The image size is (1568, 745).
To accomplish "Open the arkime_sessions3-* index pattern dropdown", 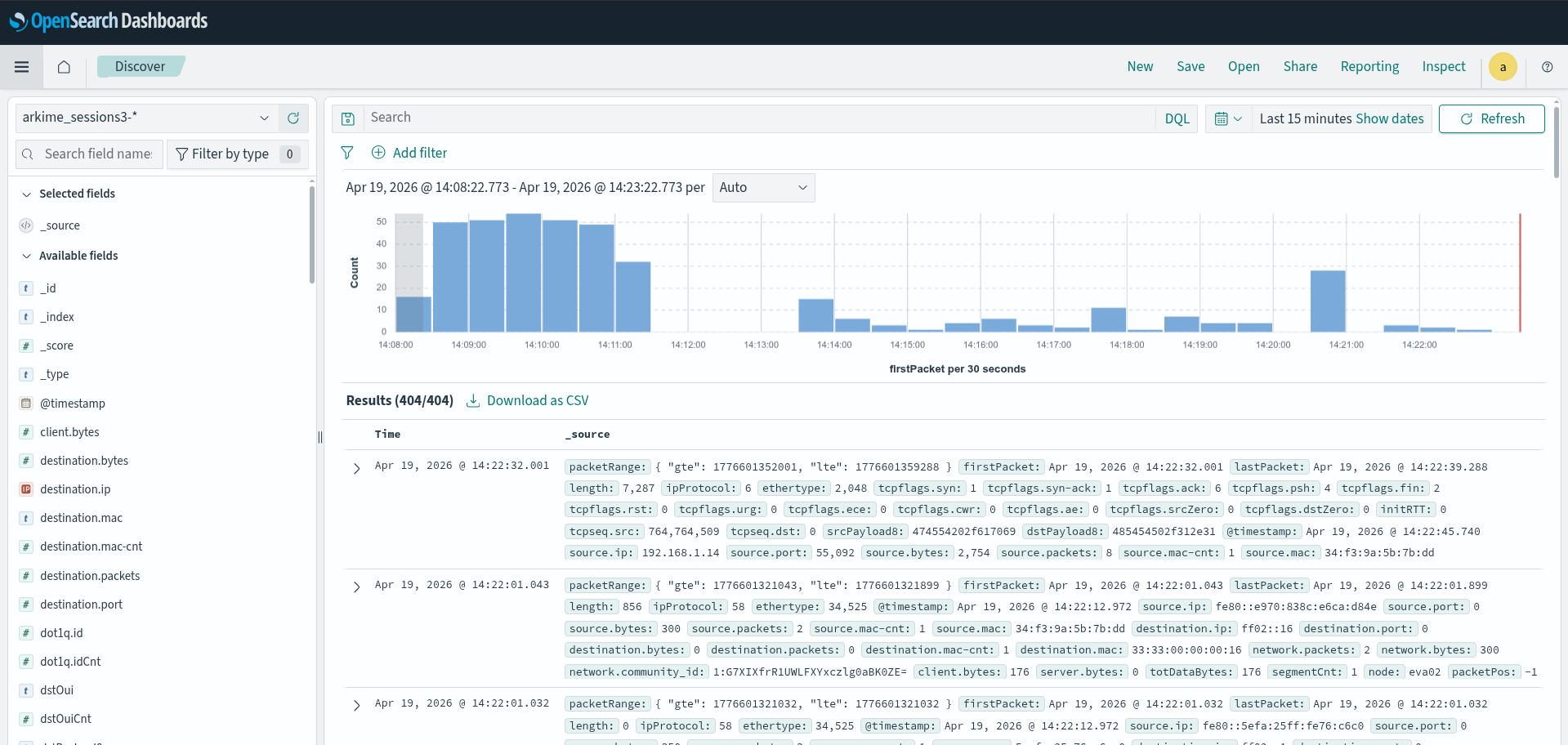I will 147,118.
